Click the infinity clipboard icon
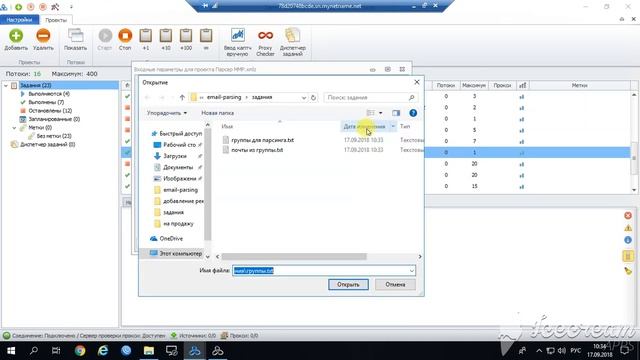Image resolution: width=640 pixels, height=360 pixels. coord(206,36)
